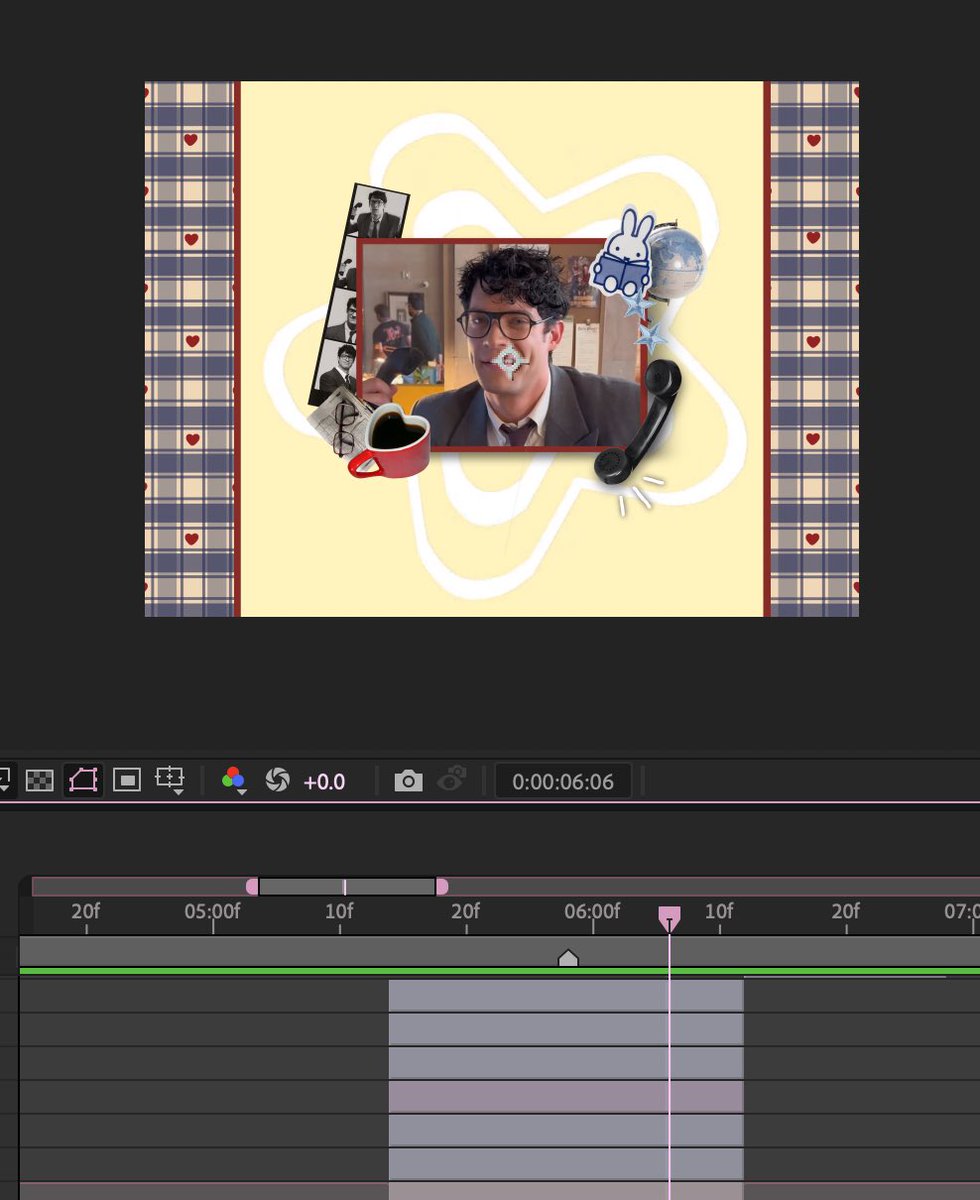Click the show snapshot icon
This screenshot has height=1200, width=980.
[452, 780]
